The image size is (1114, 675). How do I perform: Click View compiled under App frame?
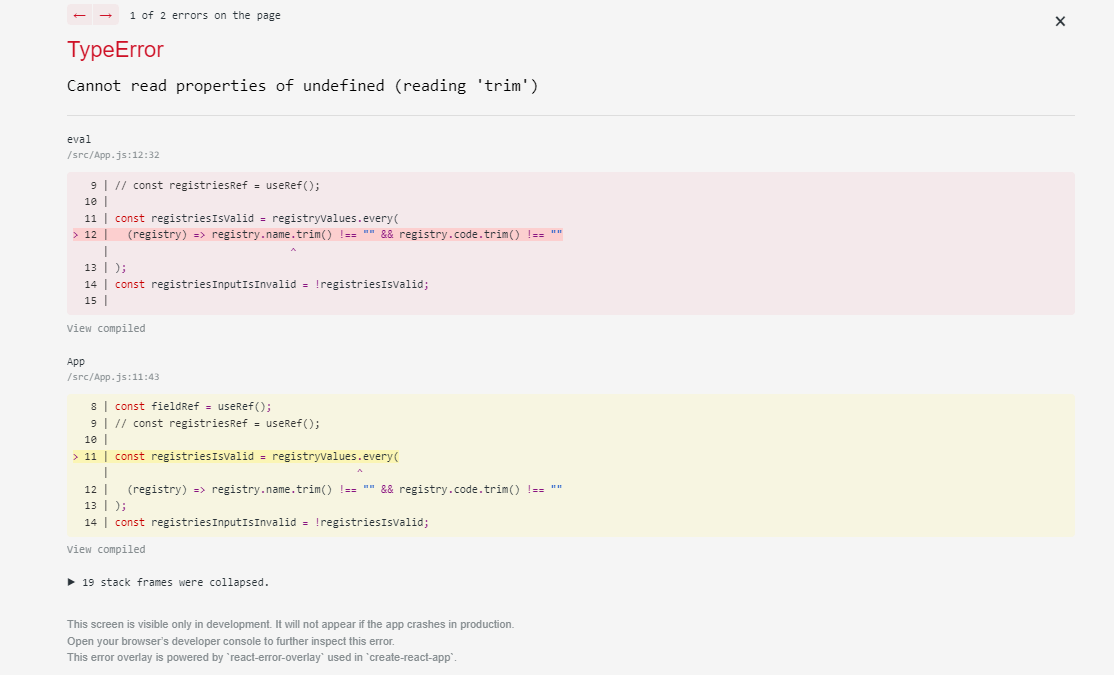click(106, 549)
